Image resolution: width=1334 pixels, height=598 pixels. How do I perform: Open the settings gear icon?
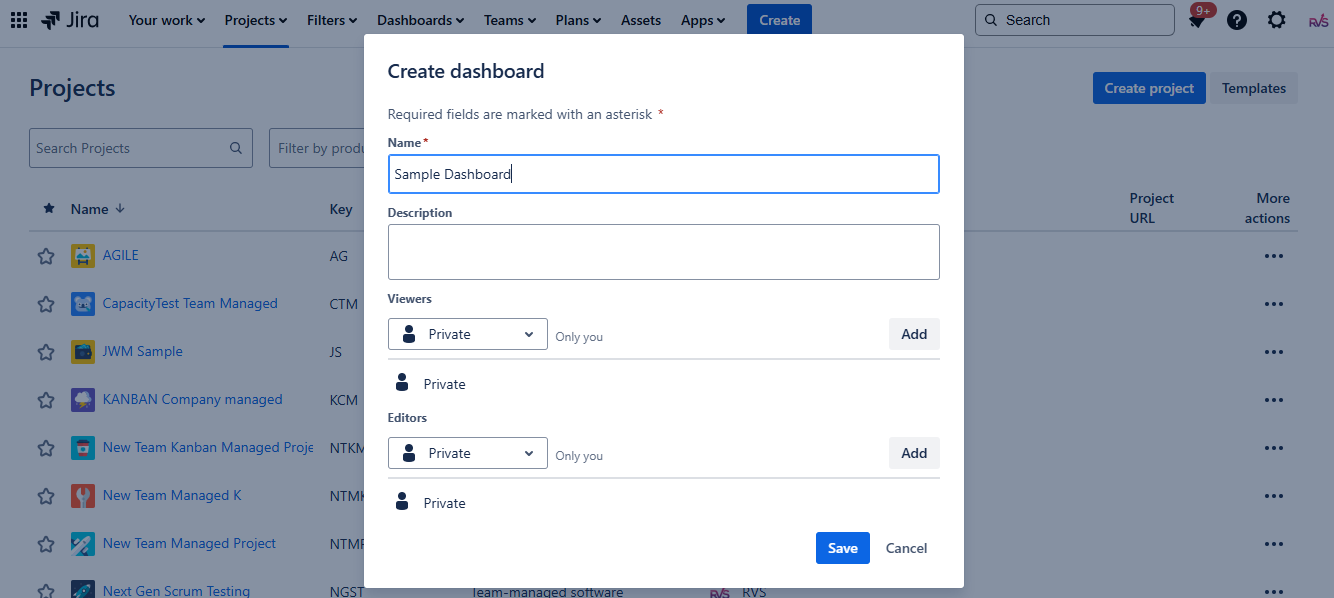(x=1276, y=20)
